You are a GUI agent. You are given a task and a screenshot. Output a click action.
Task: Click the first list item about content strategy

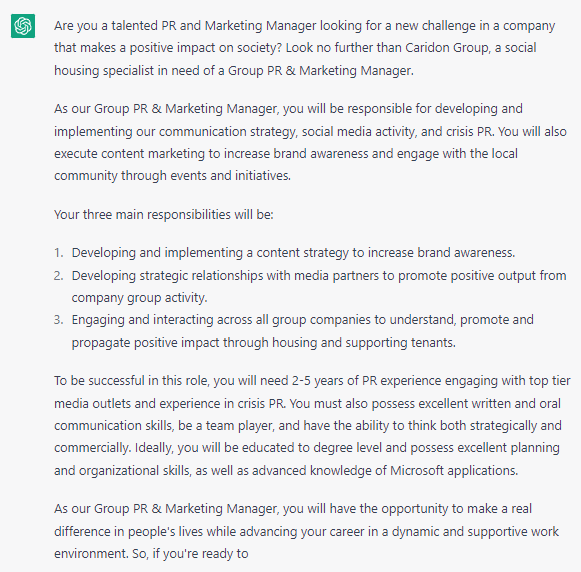point(293,253)
